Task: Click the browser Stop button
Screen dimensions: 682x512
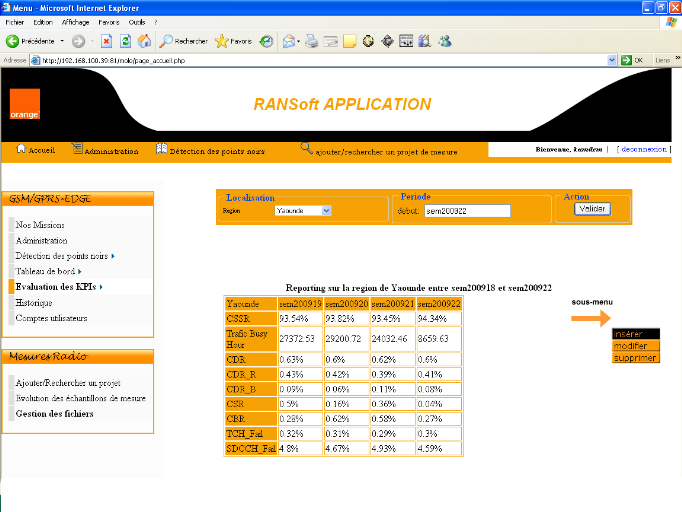Action: (x=106, y=41)
